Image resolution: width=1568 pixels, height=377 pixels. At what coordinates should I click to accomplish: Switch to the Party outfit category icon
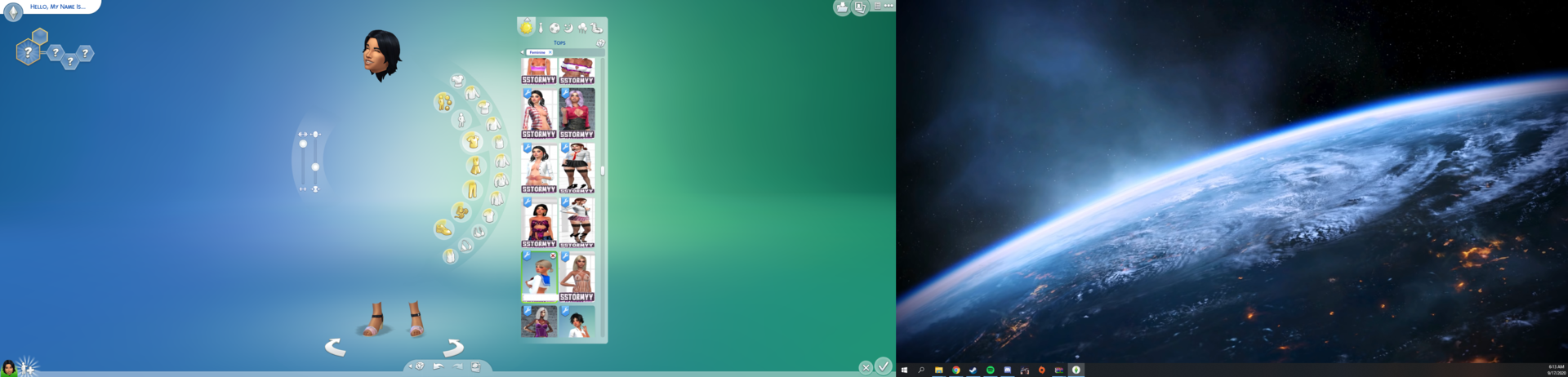pyautogui.click(x=582, y=28)
